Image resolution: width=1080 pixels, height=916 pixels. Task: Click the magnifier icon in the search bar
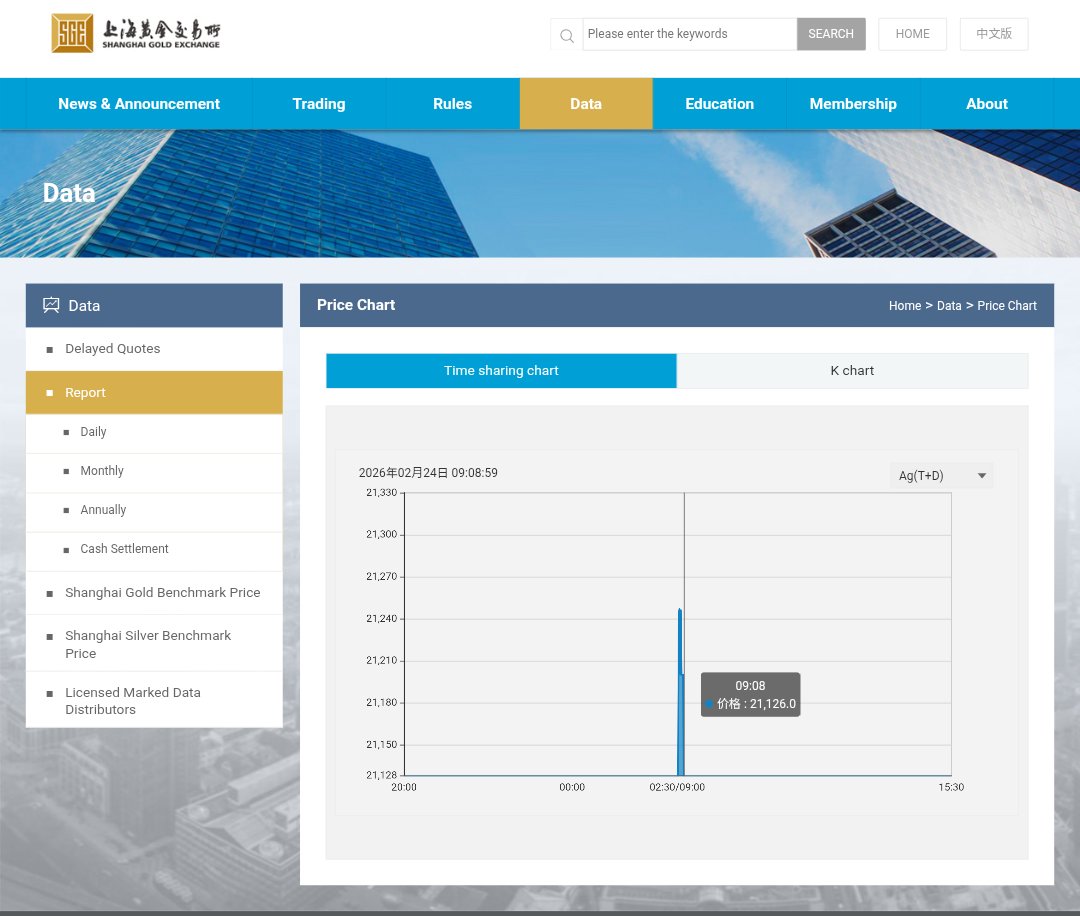coord(566,35)
